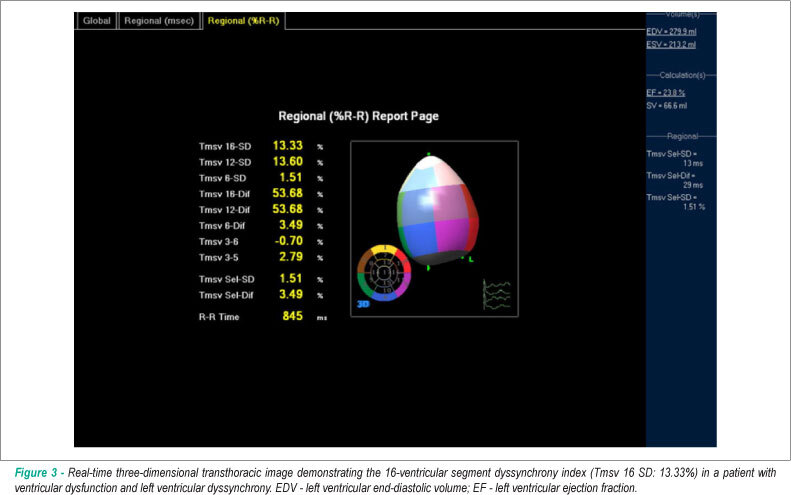
Task: Click the Tmsv 16-Dif label
Action: click(224, 194)
